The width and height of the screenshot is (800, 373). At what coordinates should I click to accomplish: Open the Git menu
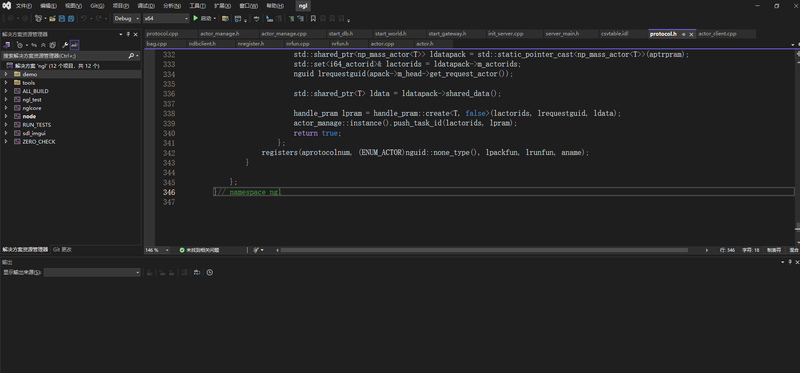point(97,6)
